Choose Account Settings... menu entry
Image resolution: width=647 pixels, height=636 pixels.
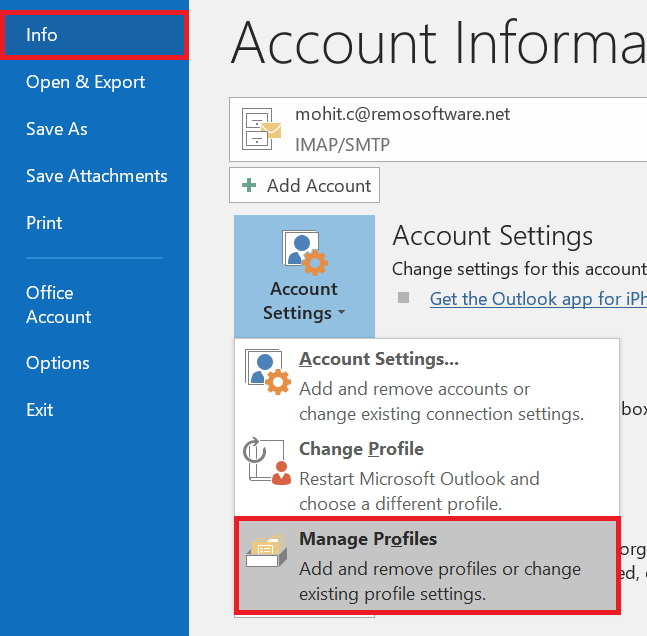[427, 386]
